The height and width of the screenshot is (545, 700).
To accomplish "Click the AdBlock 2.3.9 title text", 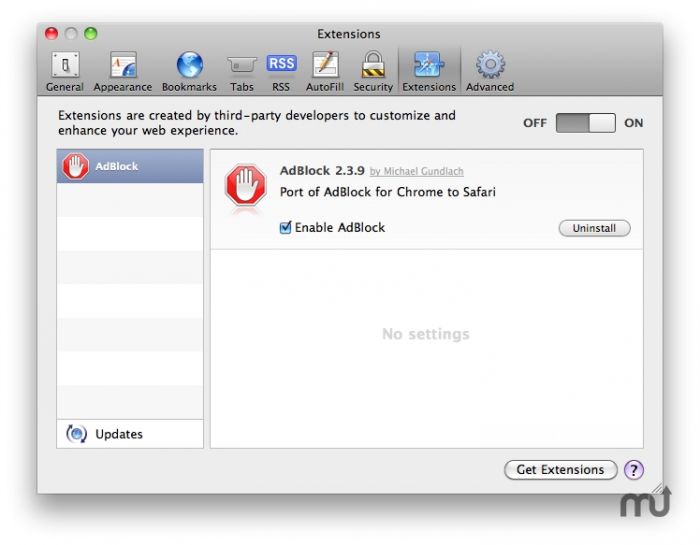I will 322,171.
